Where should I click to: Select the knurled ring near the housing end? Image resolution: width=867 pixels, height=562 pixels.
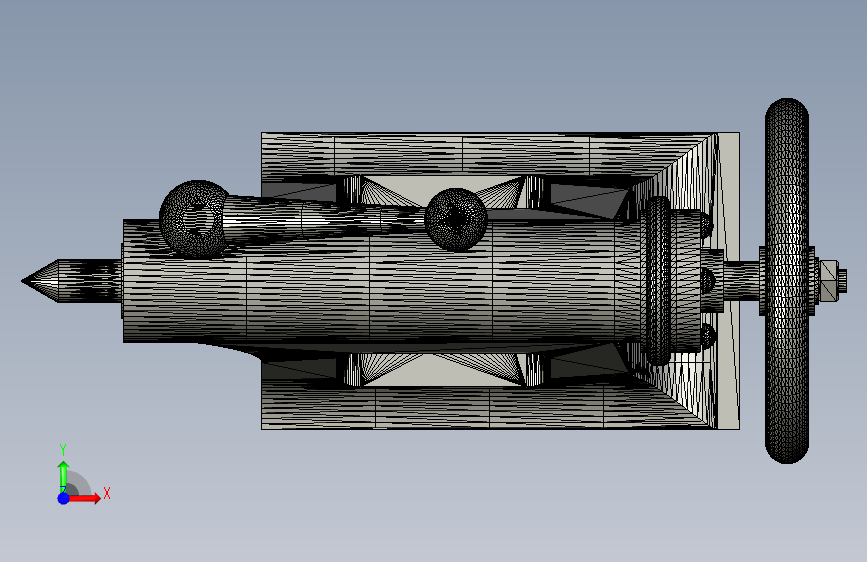click(658, 281)
